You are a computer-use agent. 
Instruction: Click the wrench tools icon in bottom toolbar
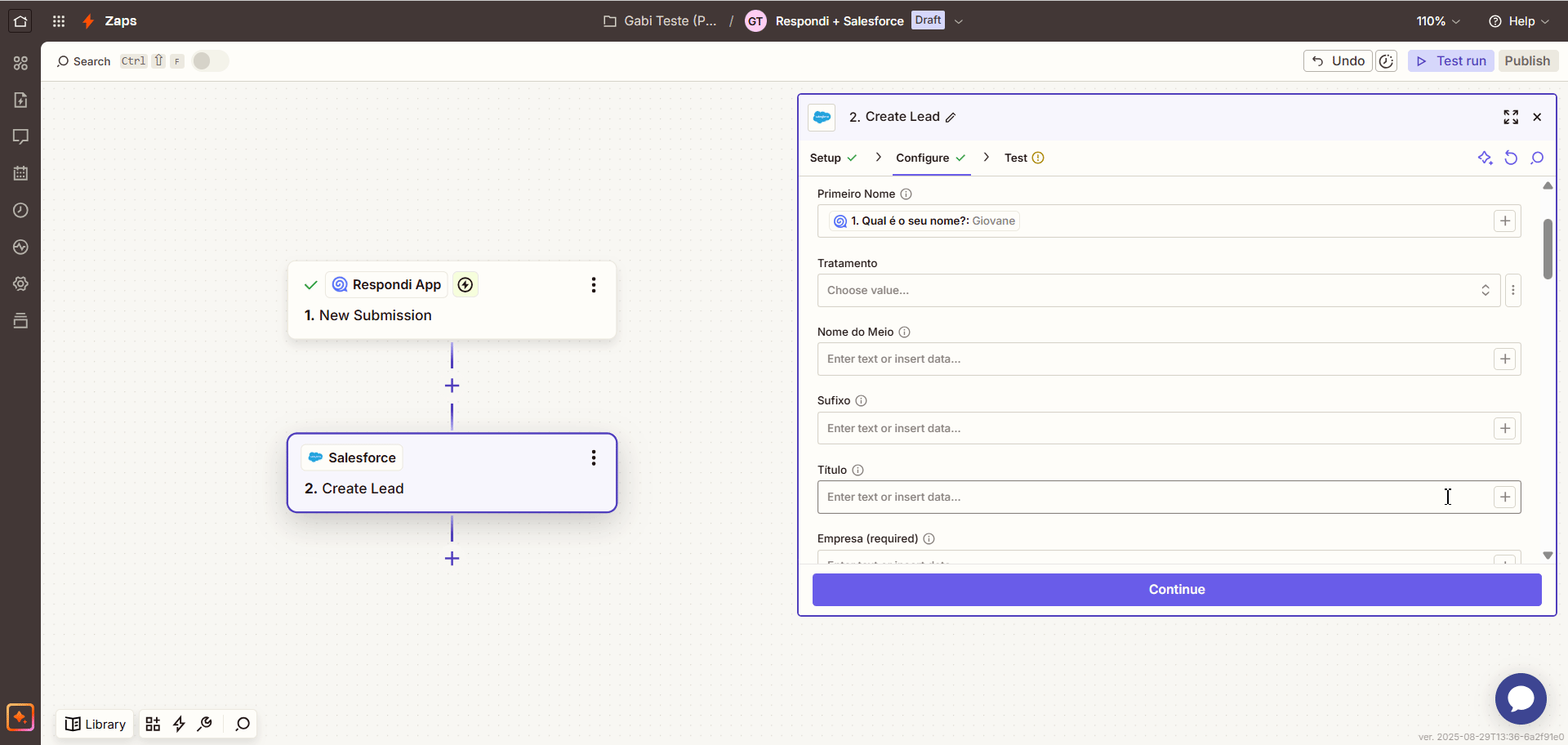pyautogui.click(x=205, y=724)
